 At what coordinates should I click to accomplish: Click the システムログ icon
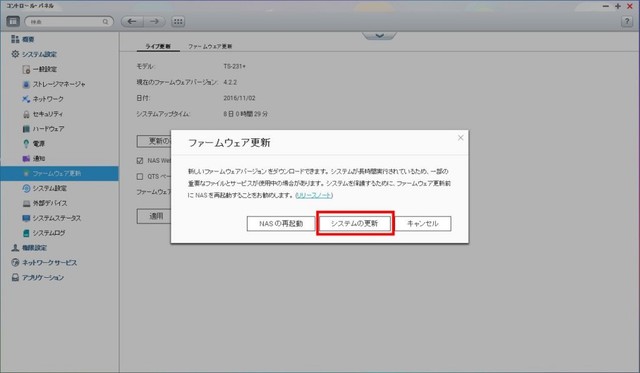[26, 233]
